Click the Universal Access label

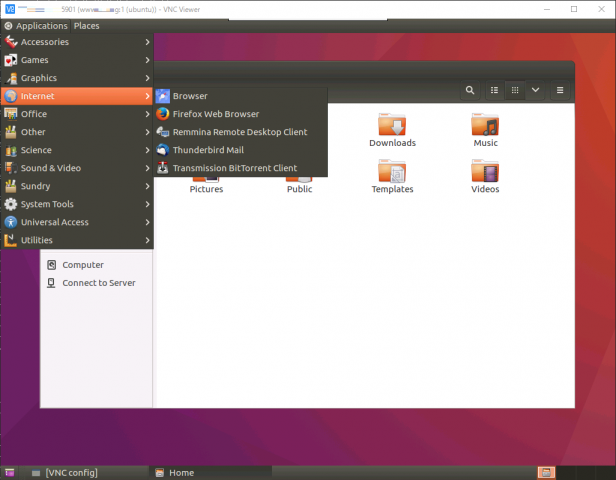click(55, 222)
